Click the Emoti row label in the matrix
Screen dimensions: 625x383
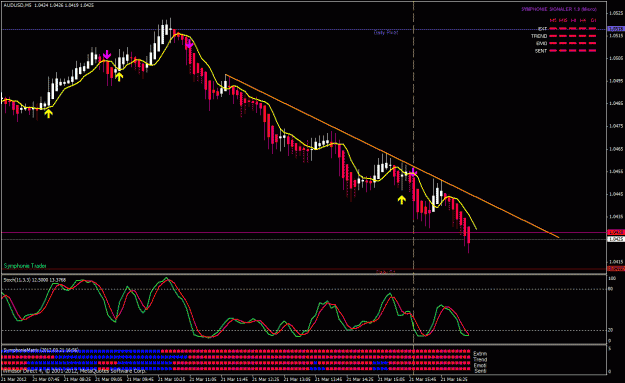tap(480, 365)
